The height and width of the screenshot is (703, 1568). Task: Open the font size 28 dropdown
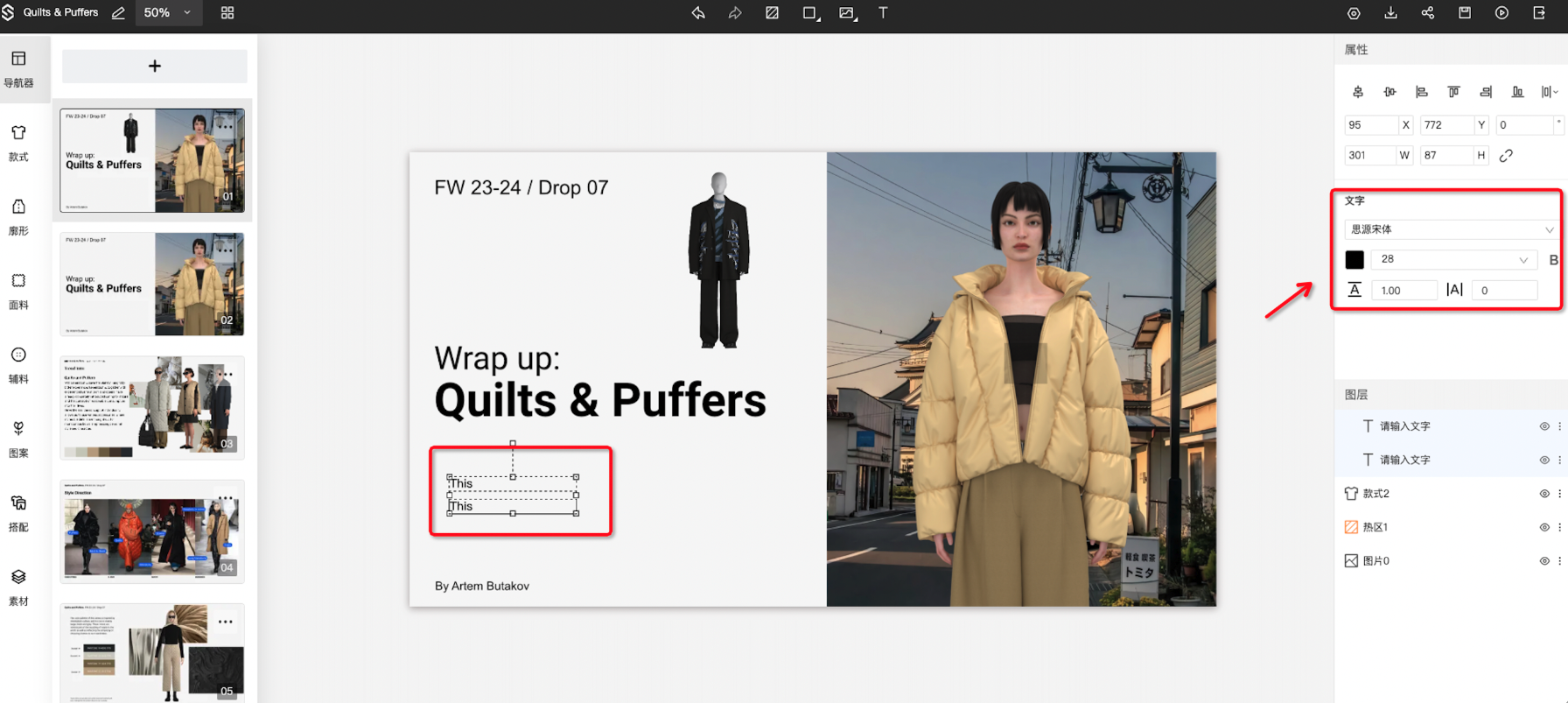1453,260
